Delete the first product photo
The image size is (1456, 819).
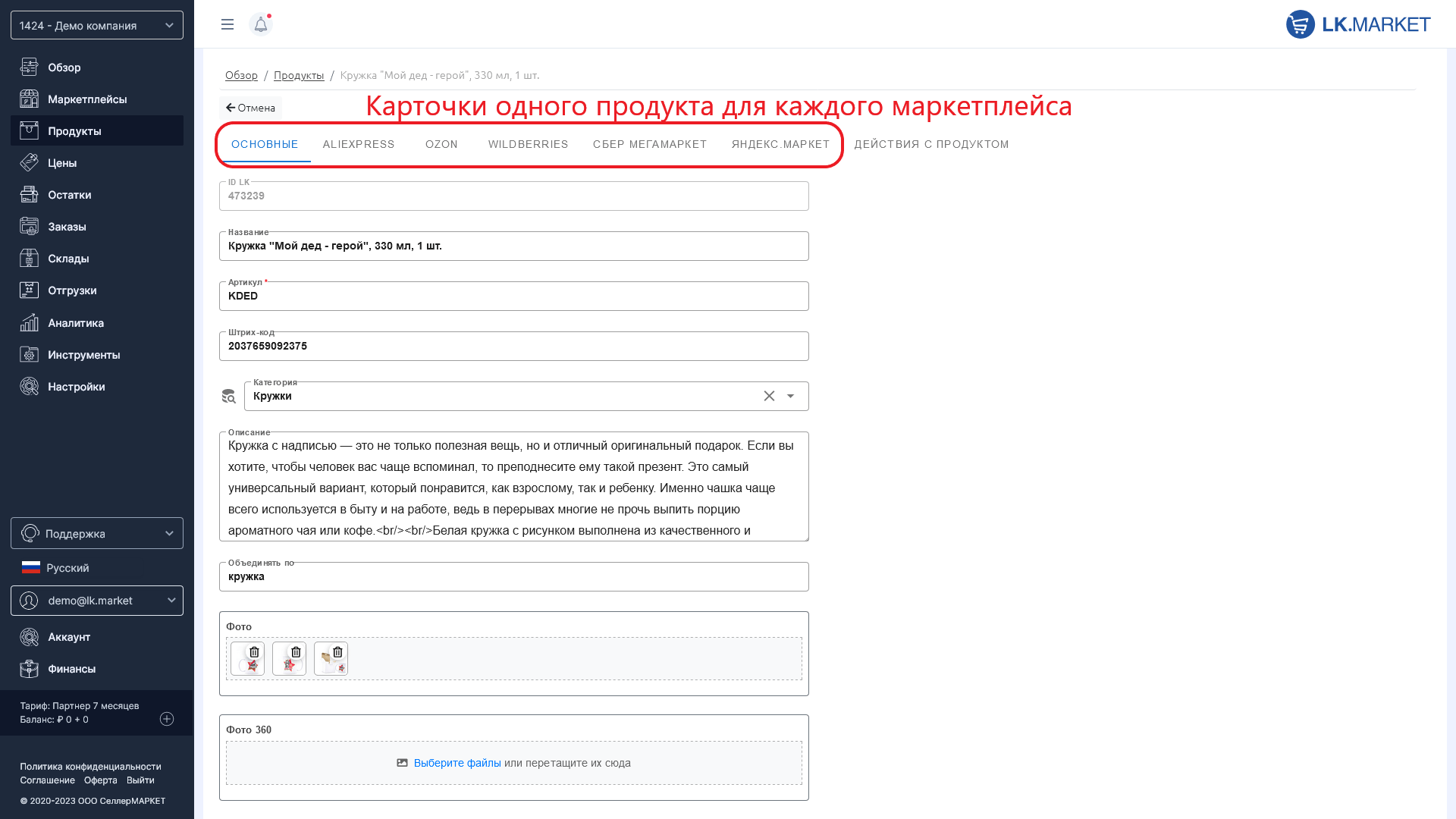(254, 652)
